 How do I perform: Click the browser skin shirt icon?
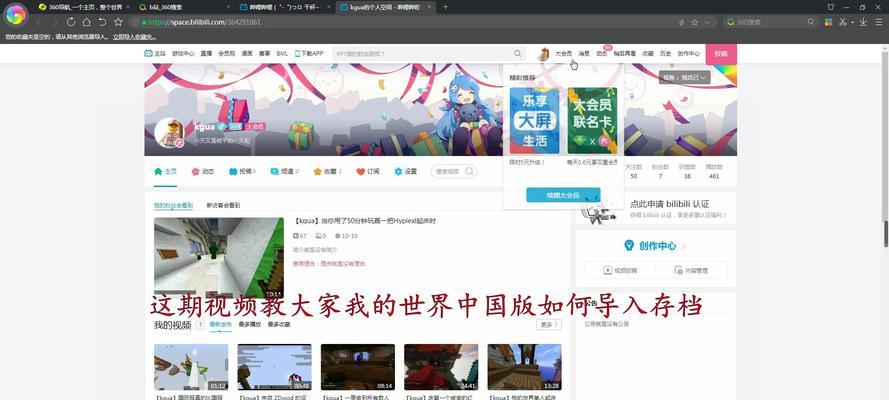[x=831, y=7]
